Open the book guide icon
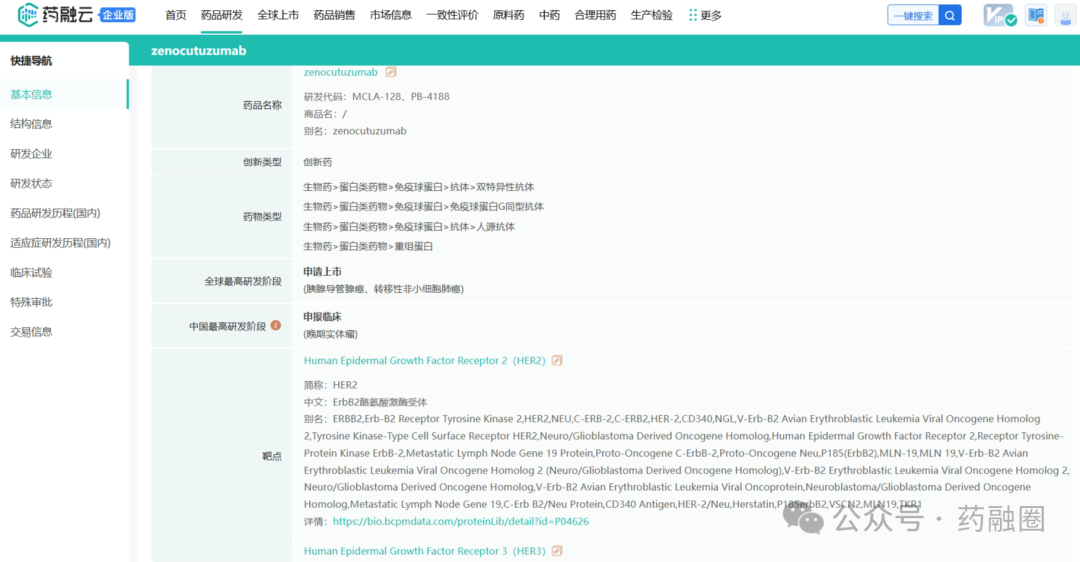 pyautogui.click(x=1036, y=15)
